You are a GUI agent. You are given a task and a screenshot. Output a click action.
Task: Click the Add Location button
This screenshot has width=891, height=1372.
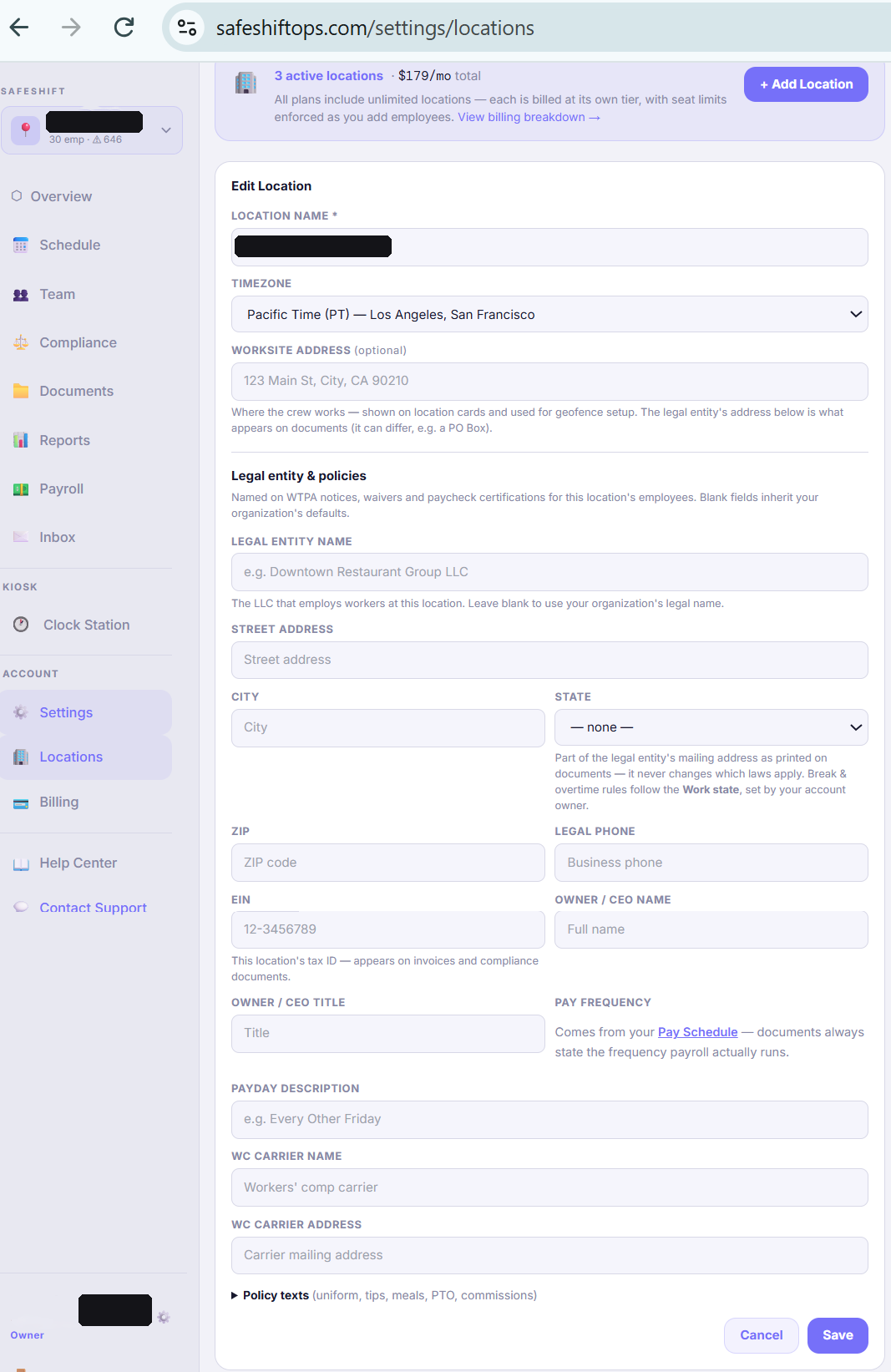click(806, 84)
